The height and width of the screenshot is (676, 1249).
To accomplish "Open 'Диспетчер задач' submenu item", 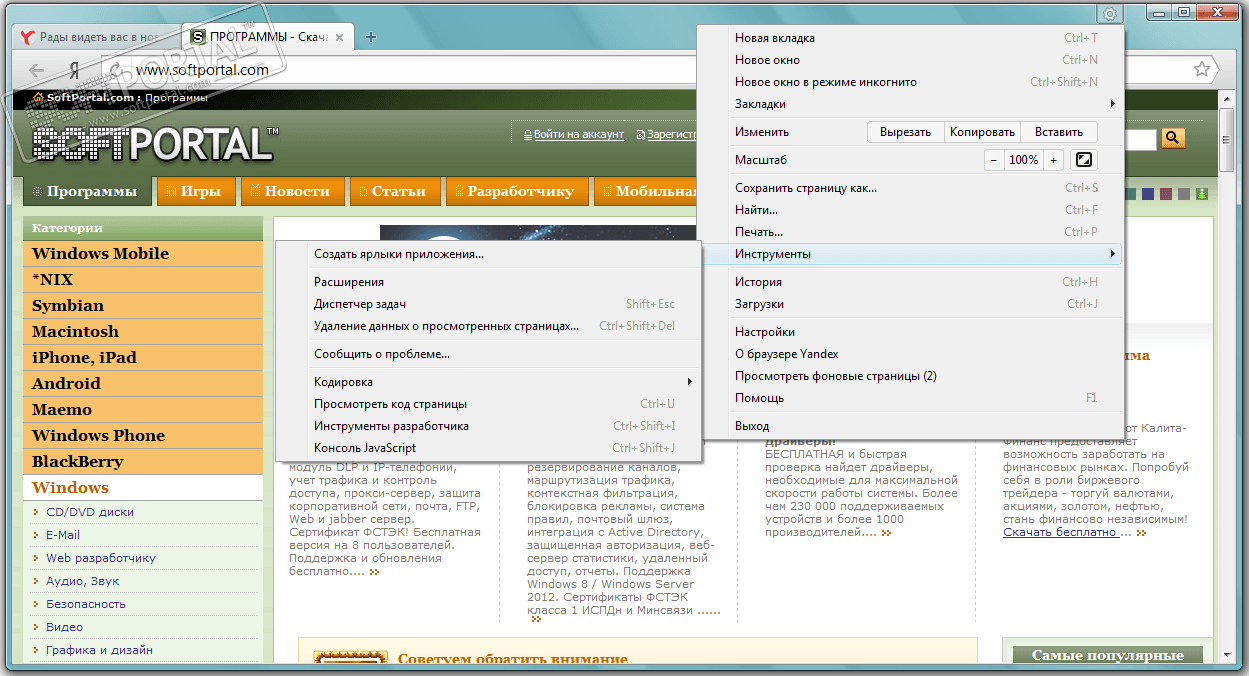I will 488,304.
